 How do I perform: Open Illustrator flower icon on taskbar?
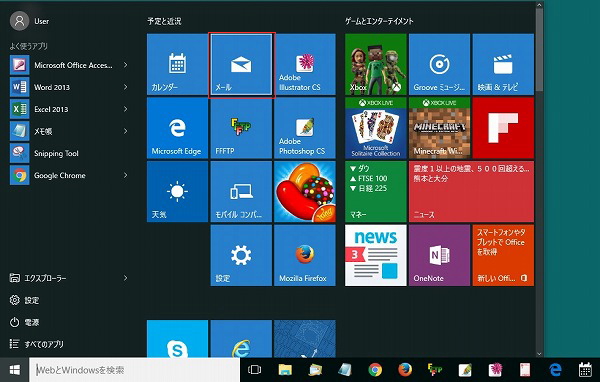coord(495,370)
